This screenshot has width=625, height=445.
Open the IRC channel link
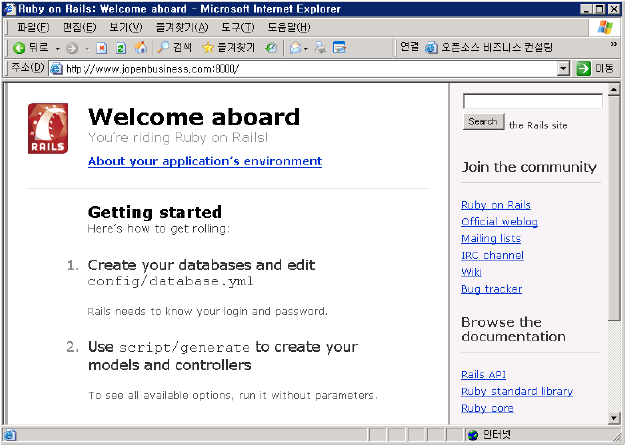492,255
